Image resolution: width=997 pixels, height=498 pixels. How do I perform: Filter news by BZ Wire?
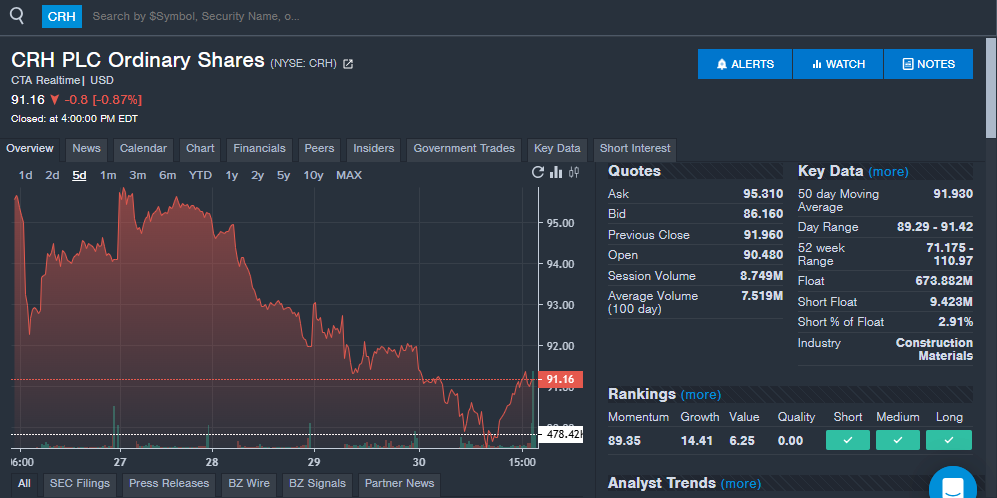(249, 483)
